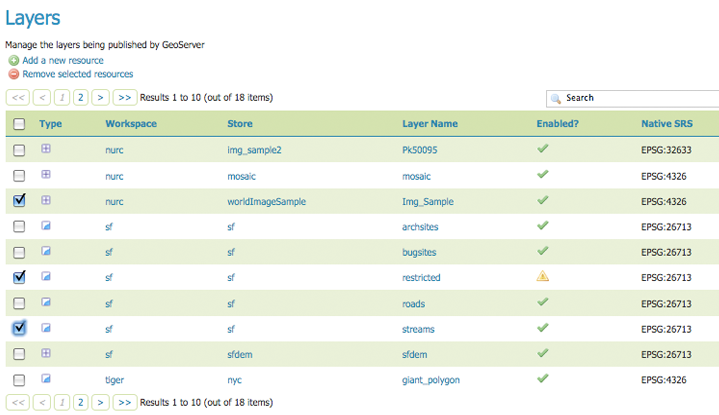Jump to last page using bottom >> button
The image size is (719, 415).
tap(124, 402)
